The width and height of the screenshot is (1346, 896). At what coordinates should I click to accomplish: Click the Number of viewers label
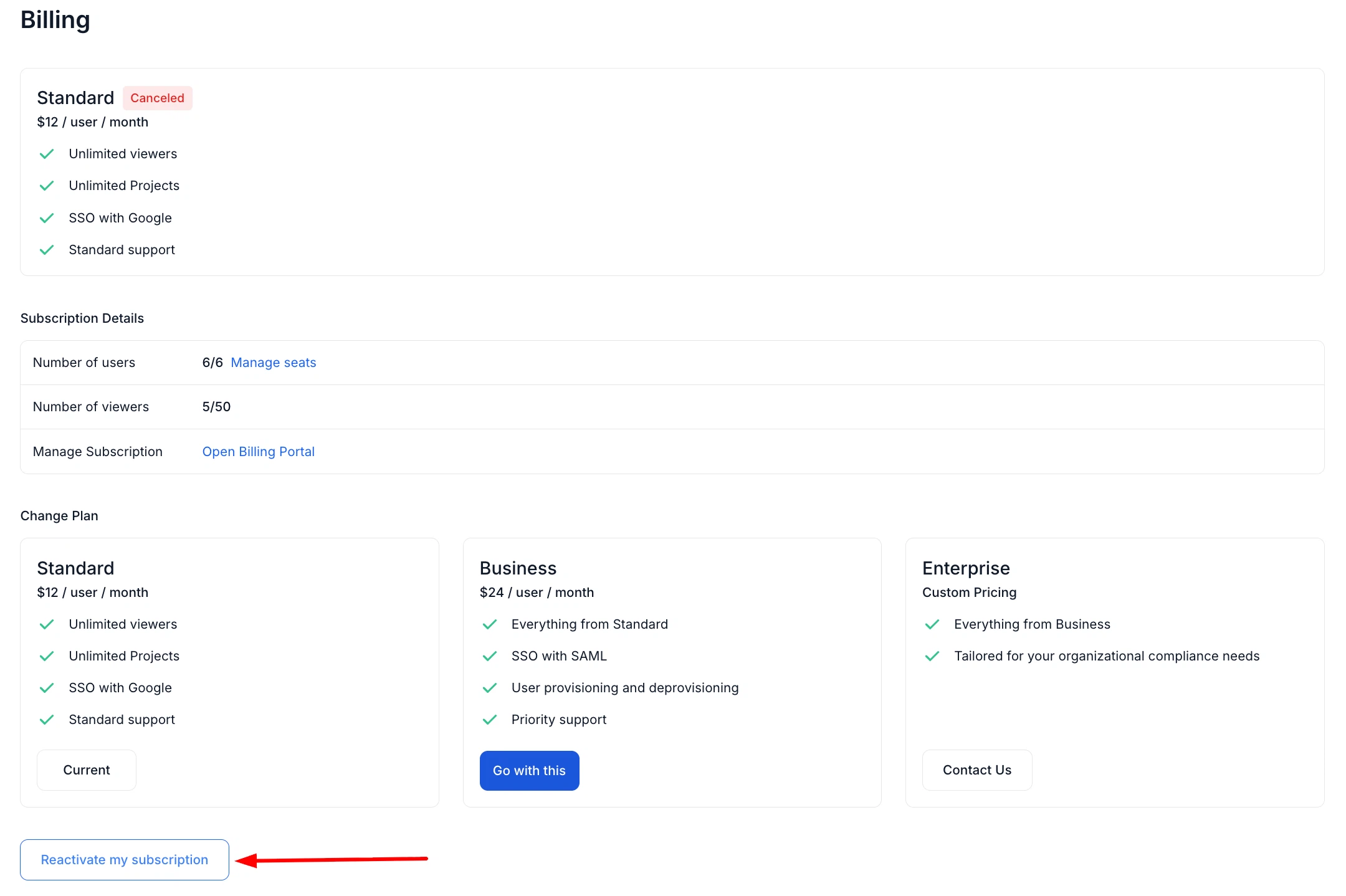pyautogui.click(x=91, y=407)
